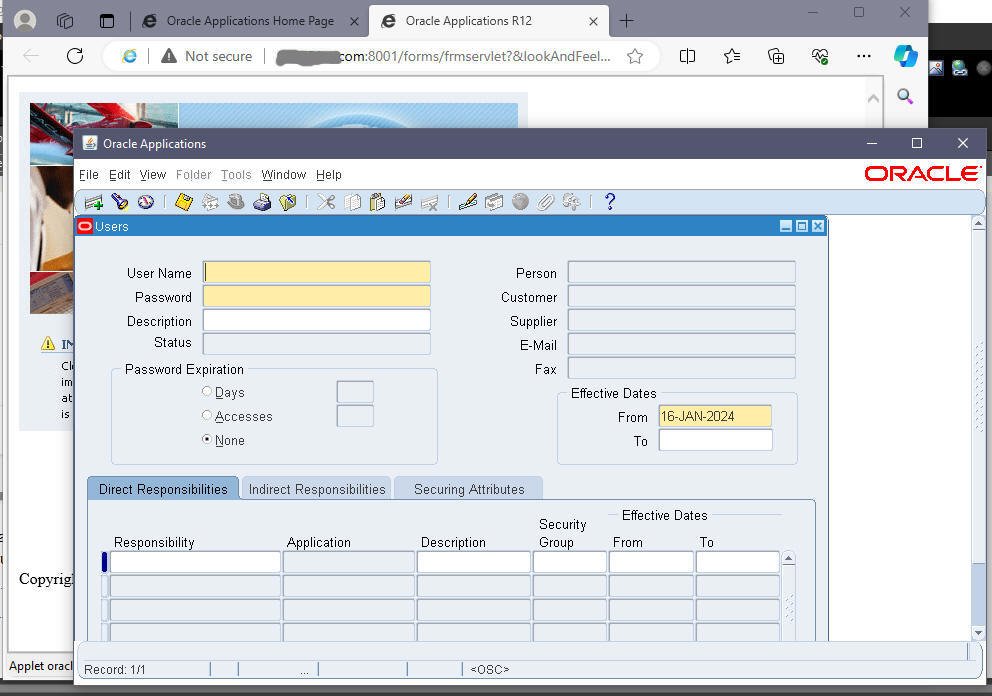Open the Collections icon in Edge
Image resolution: width=992 pixels, height=696 pixels.
[x=776, y=56]
